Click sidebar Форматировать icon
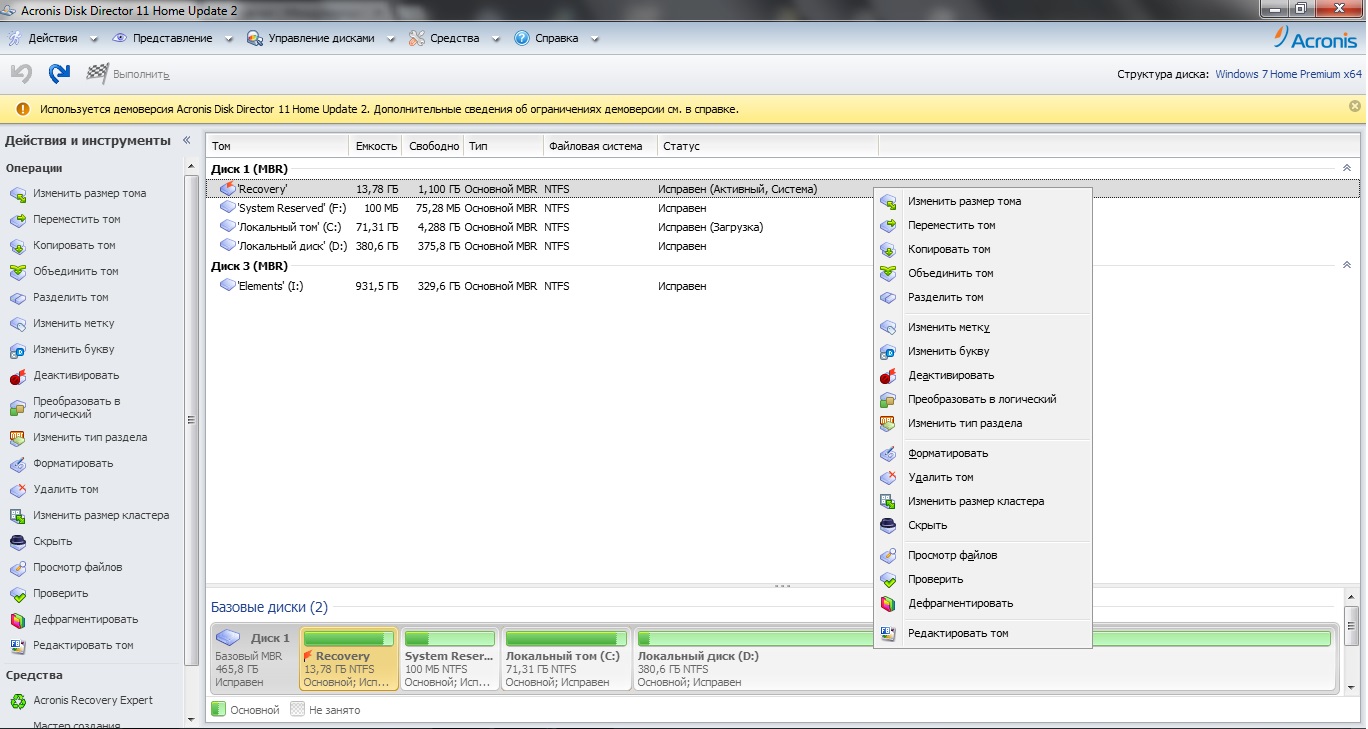 [x=17, y=464]
